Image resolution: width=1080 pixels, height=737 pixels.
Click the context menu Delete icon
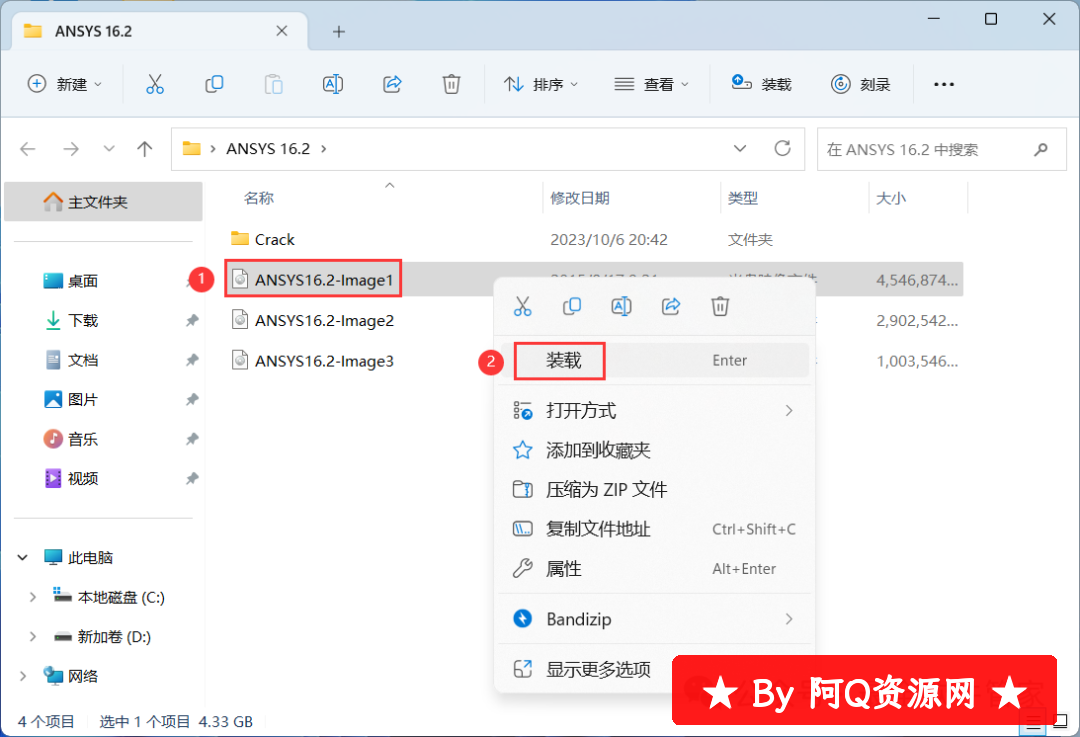coord(720,306)
